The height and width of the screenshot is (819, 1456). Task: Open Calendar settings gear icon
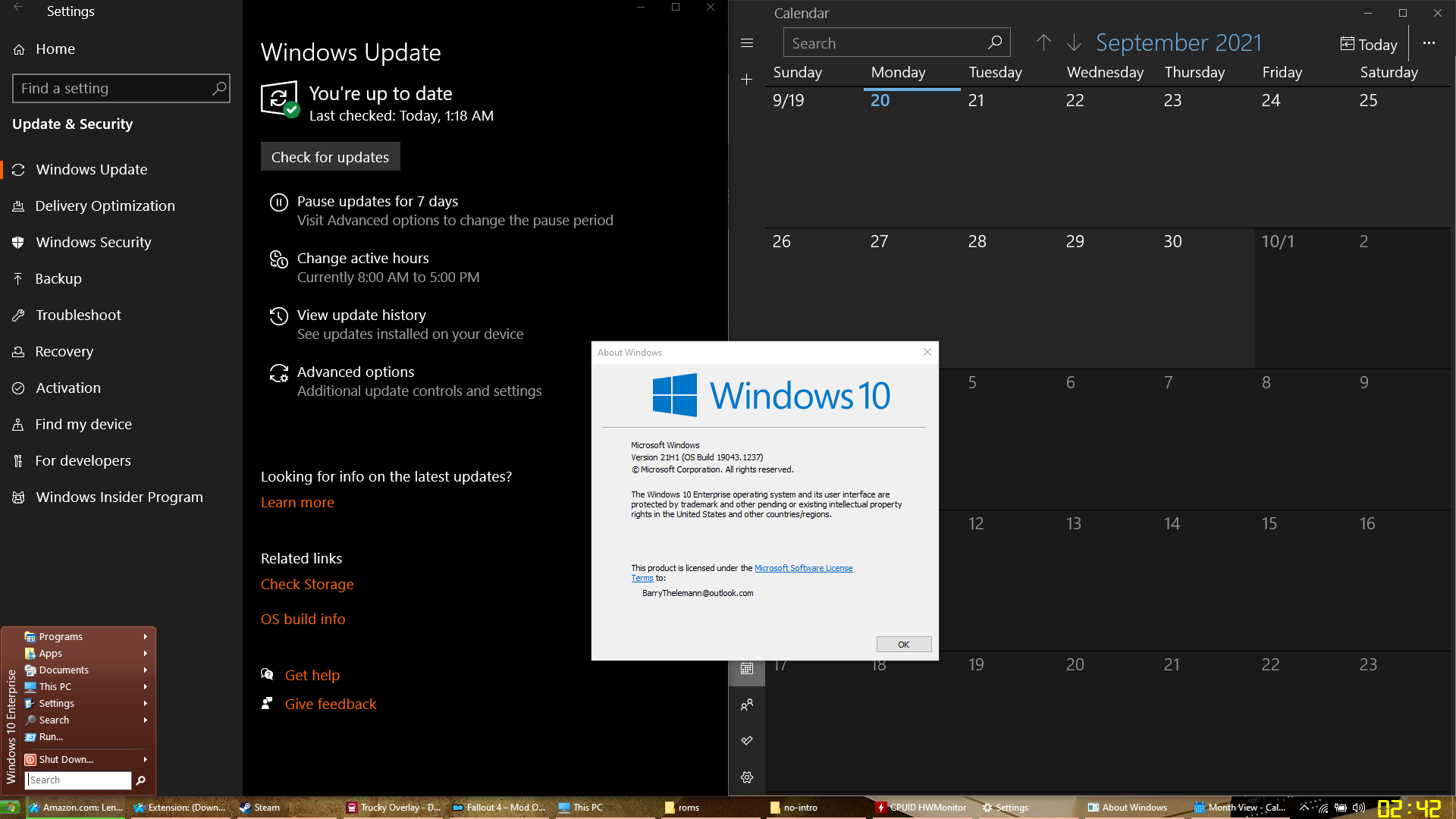tap(747, 777)
